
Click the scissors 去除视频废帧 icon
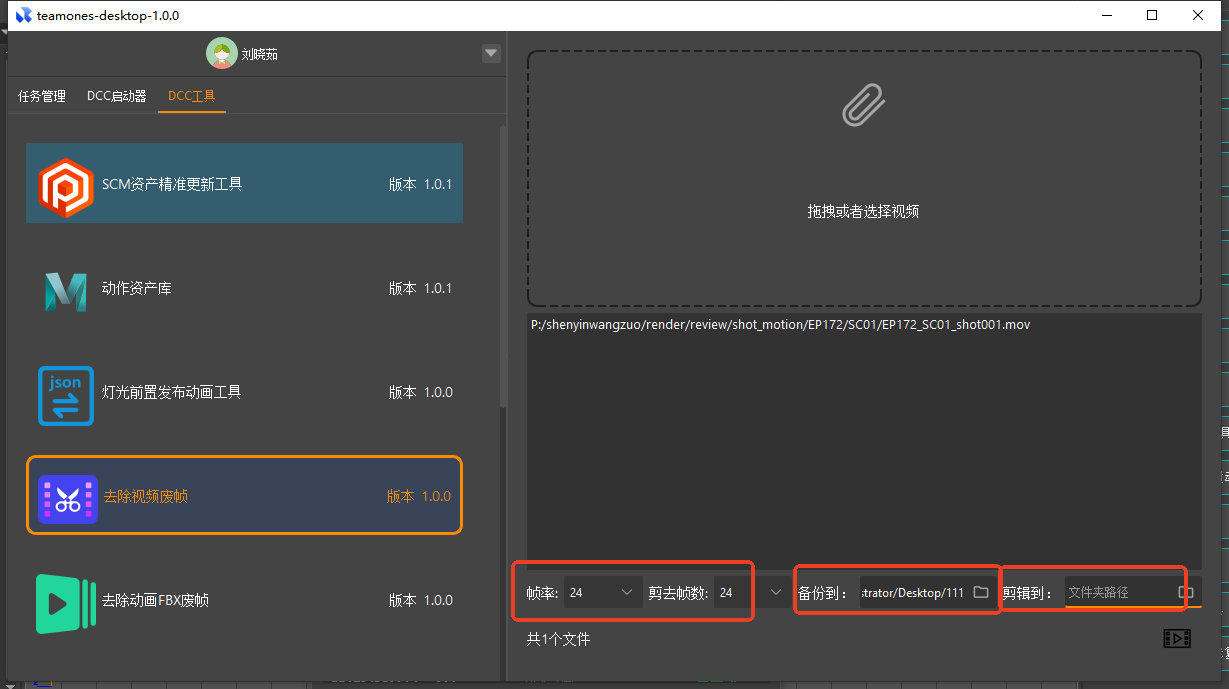(x=67, y=498)
